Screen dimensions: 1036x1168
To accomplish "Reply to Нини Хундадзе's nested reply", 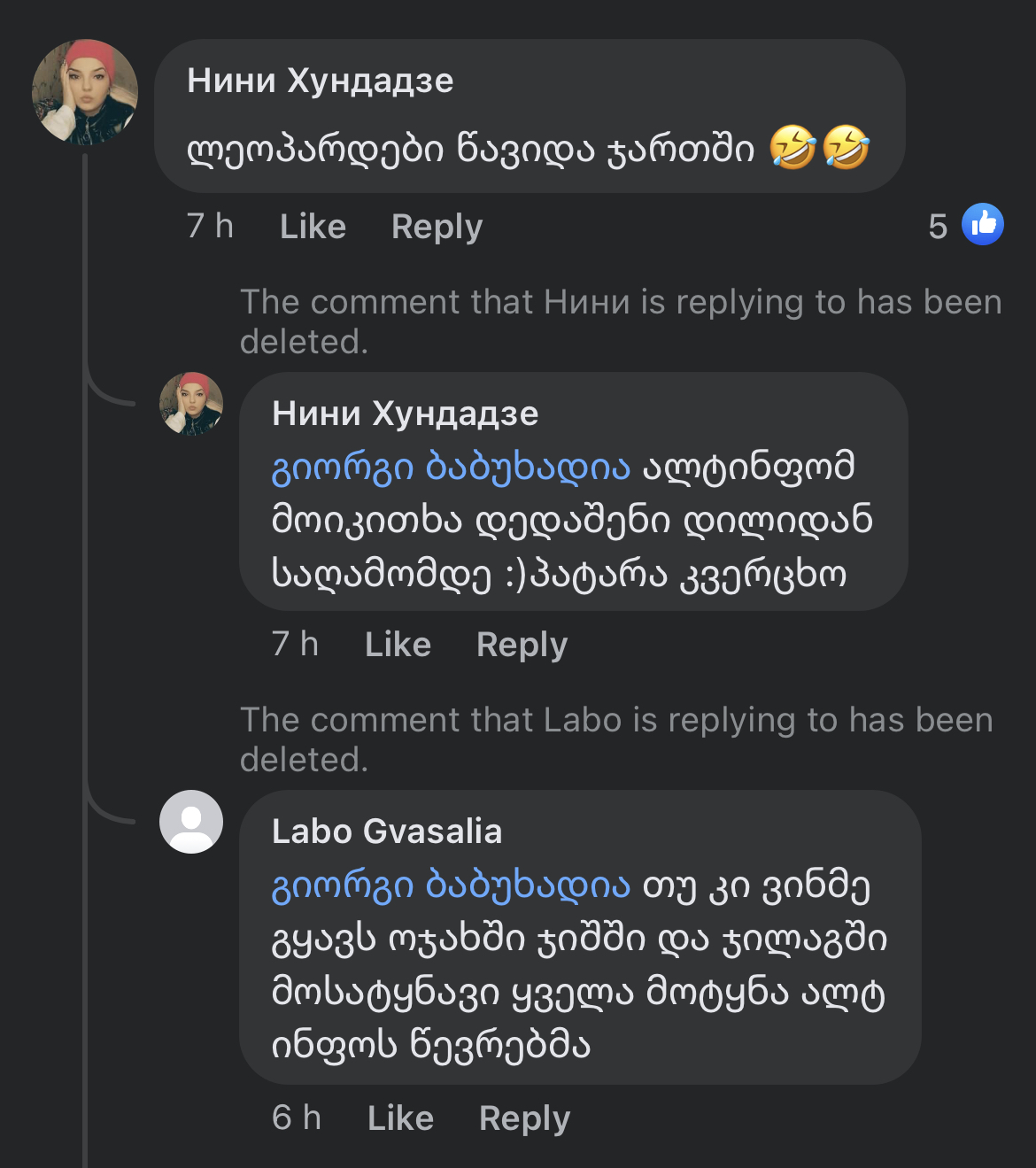I will (x=522, y=645).
